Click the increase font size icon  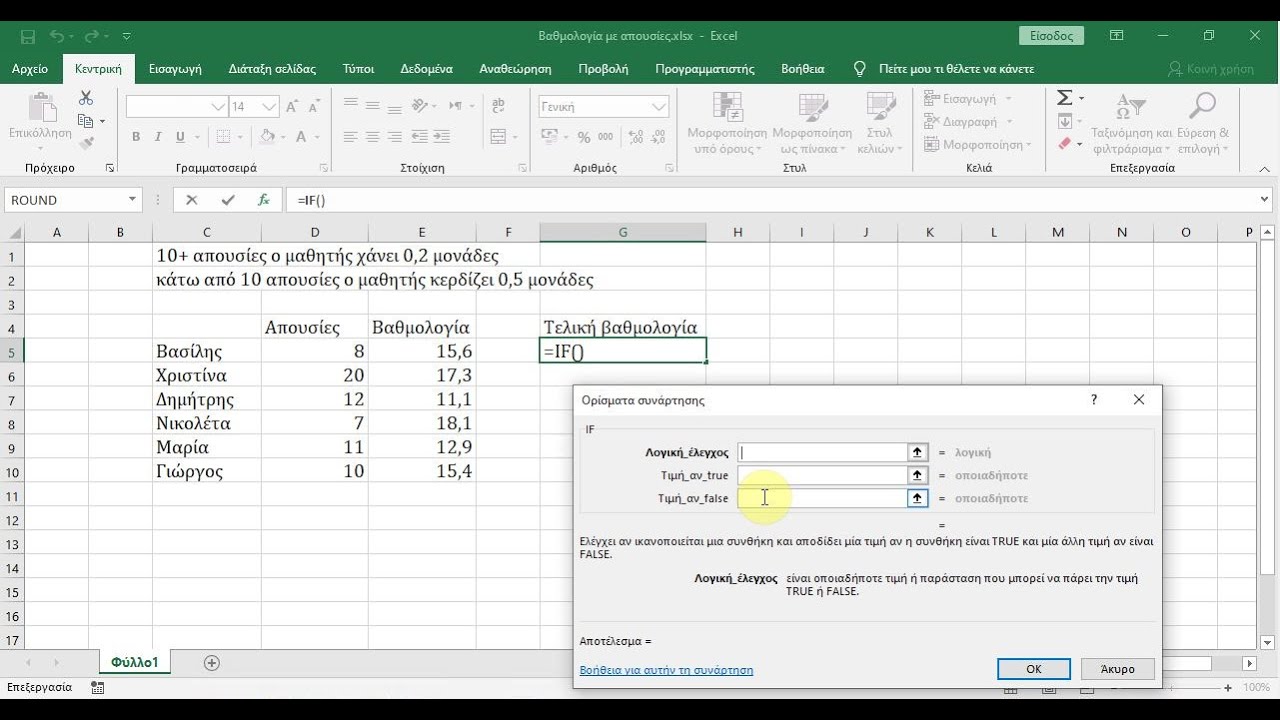(292, 106)
